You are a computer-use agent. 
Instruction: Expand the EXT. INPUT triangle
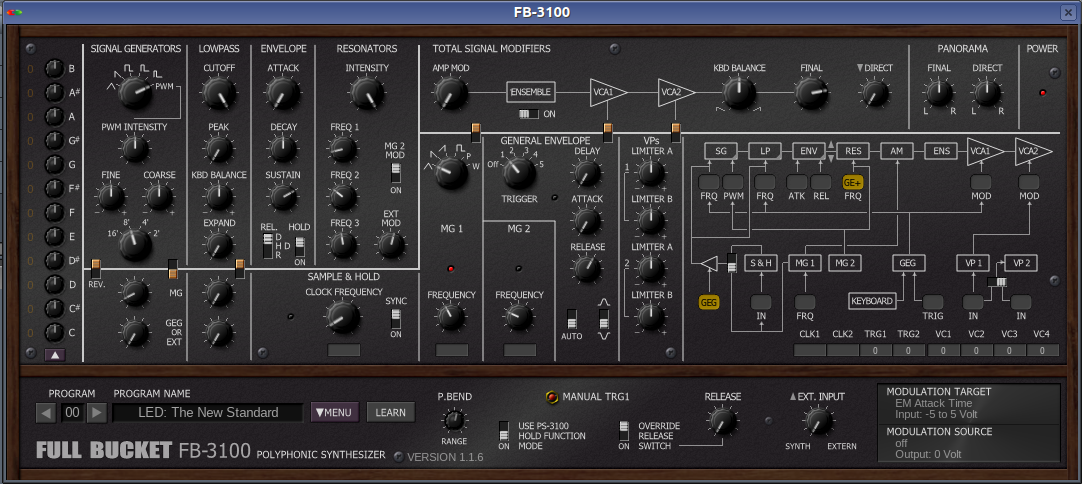[794, 396]
